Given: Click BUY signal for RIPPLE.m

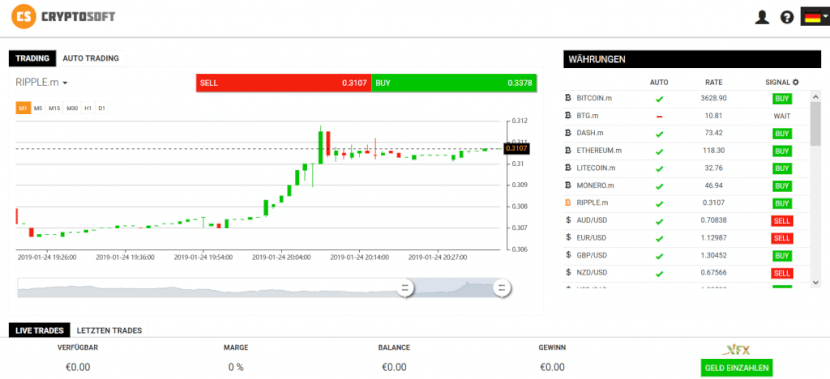Looking at the screenshot, I should coord(782,203).
